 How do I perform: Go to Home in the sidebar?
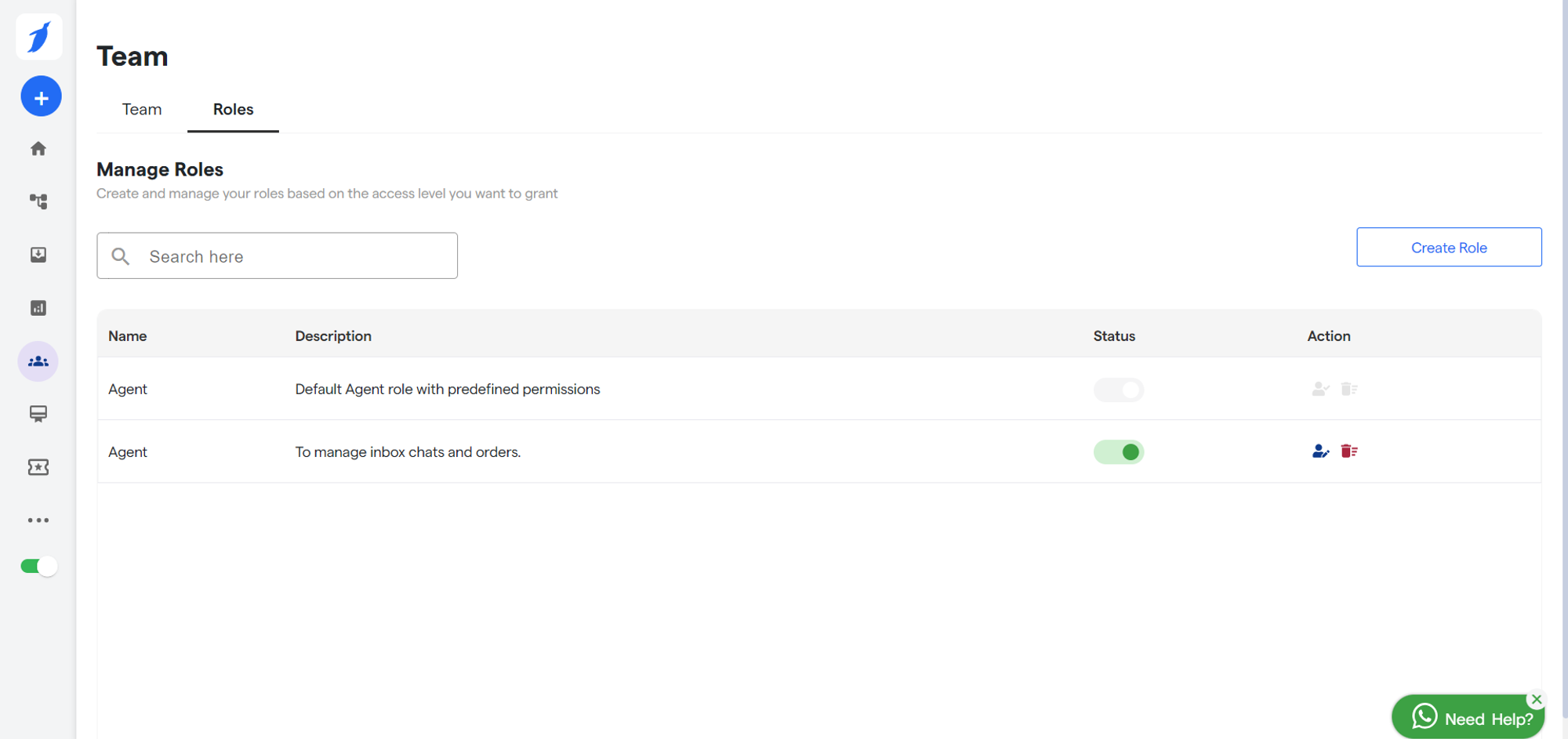(x=38, y=149)
